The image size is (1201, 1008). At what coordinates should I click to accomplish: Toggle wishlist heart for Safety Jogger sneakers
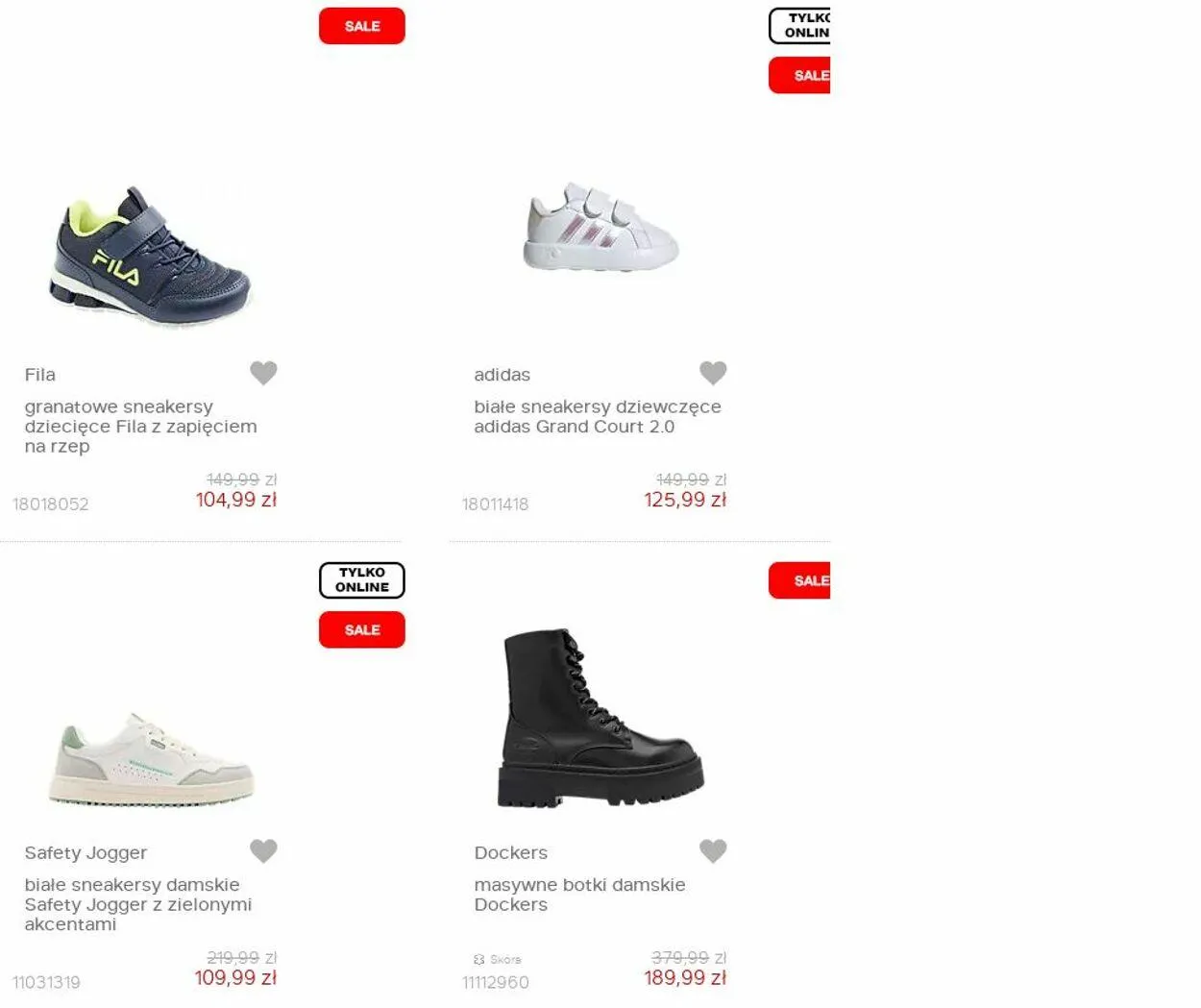[263, 850]
